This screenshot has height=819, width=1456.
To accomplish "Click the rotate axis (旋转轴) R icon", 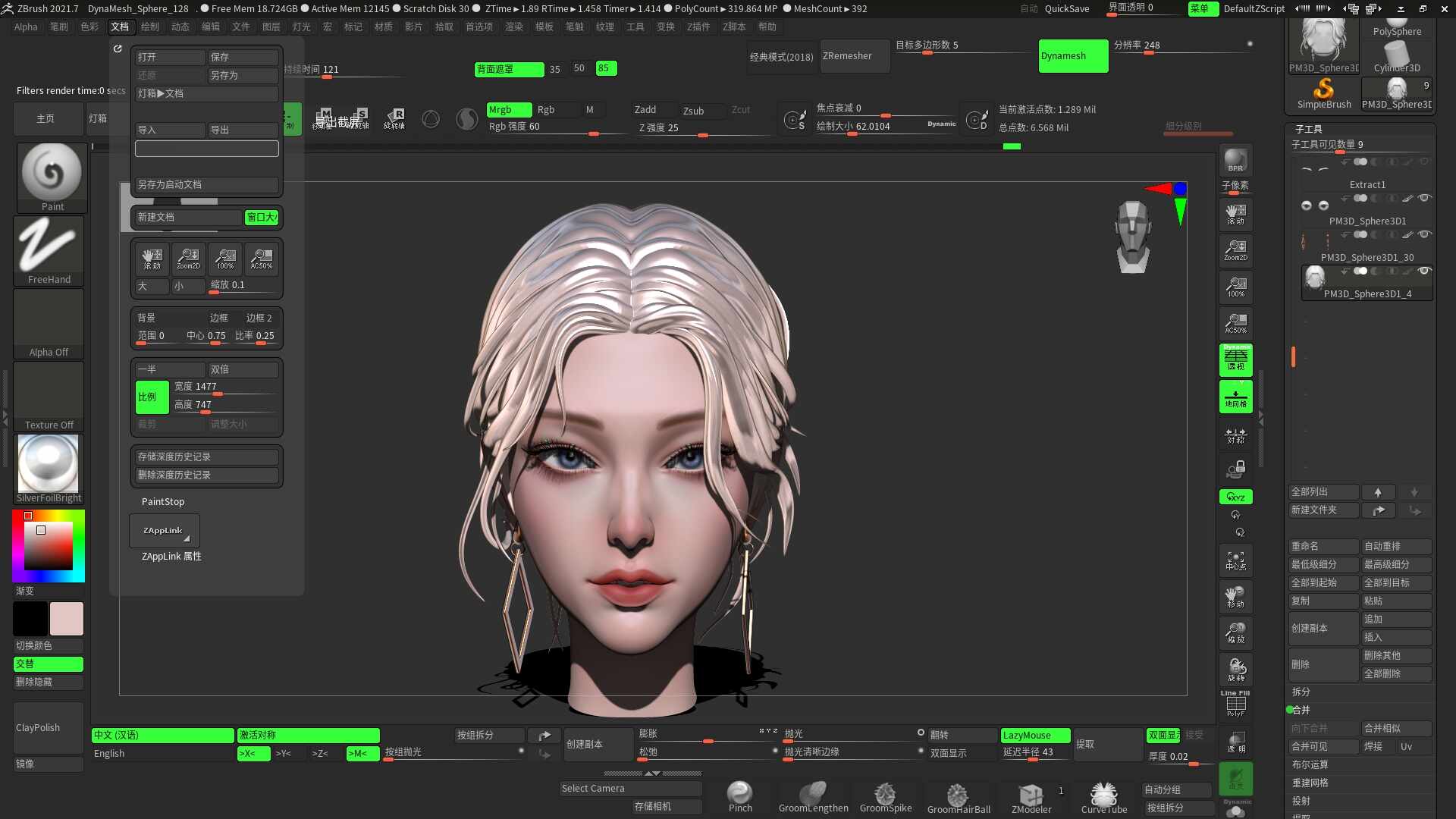I will click(x=394, y=118).
